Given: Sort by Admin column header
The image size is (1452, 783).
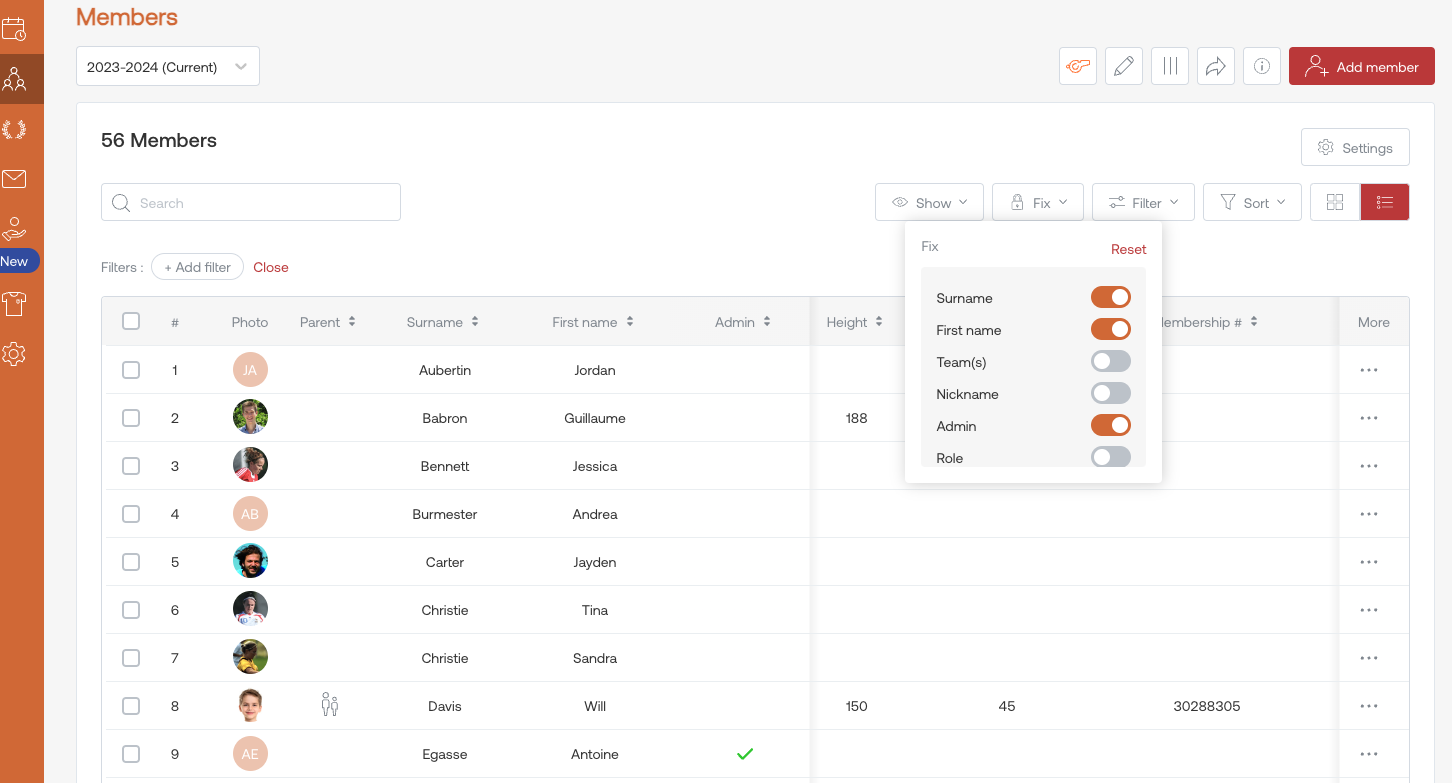Looking at the screenshot, I should tap(743, 322).
